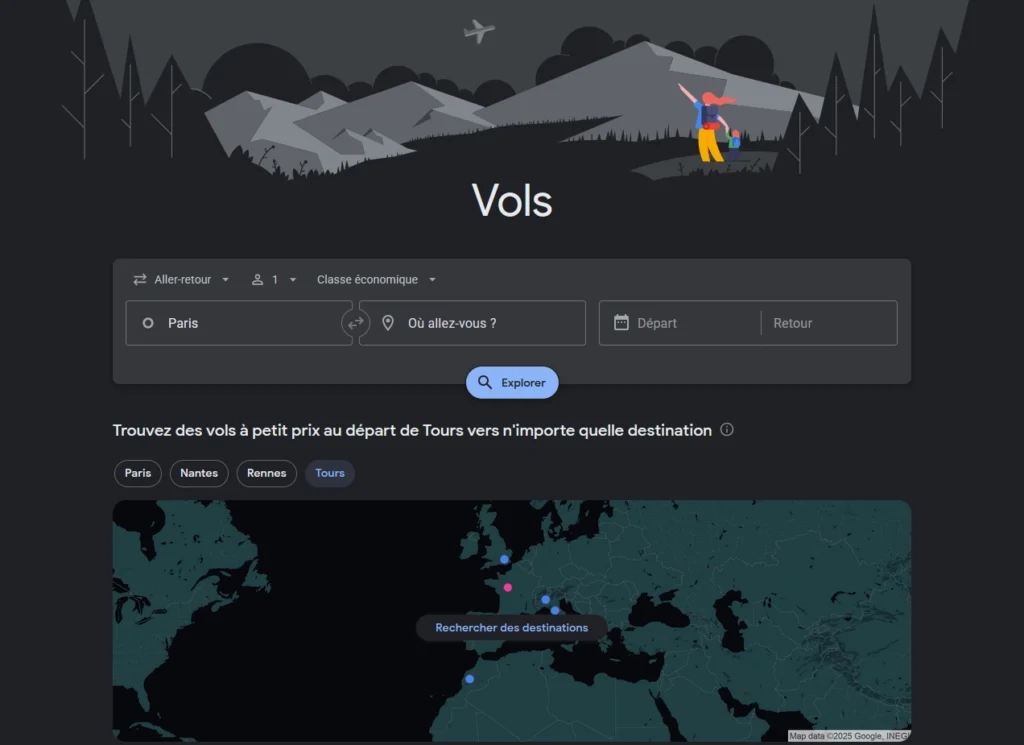Click the Retour date field

pyautogui.click(x=829, y=323)
